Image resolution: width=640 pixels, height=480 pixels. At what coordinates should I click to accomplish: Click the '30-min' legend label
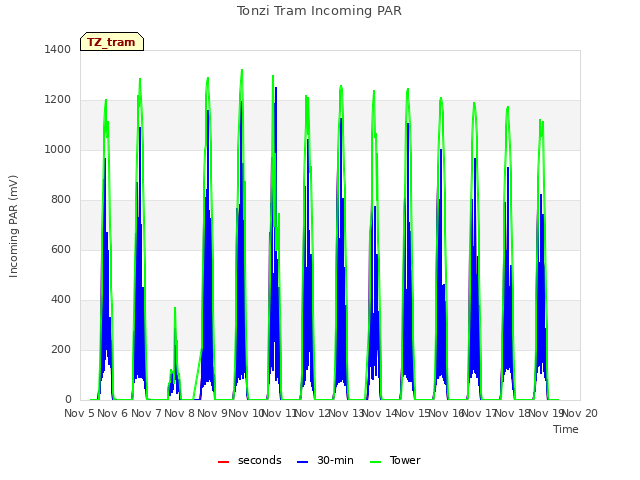coord(335,460)
